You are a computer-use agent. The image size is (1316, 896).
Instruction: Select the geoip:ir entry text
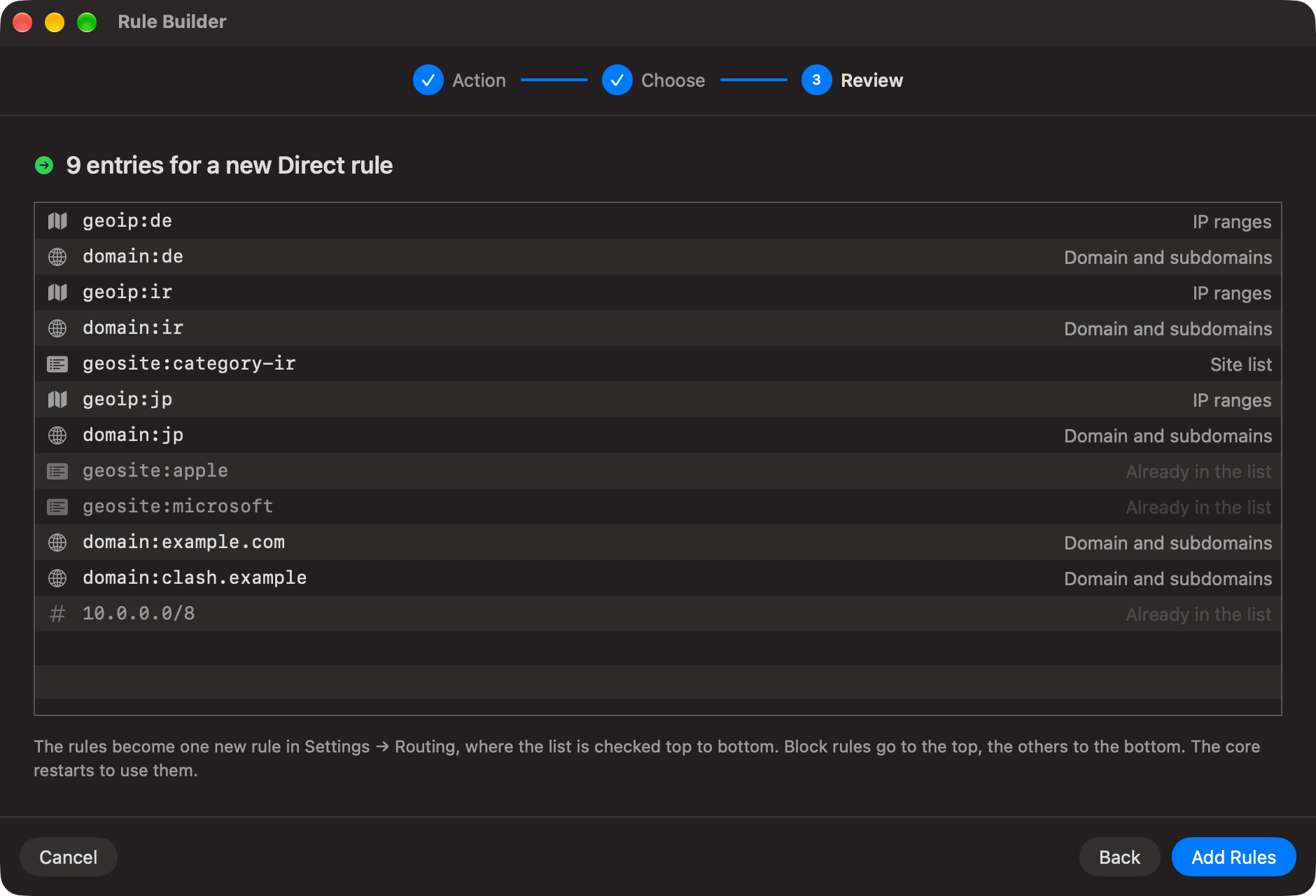coord(127,293)
